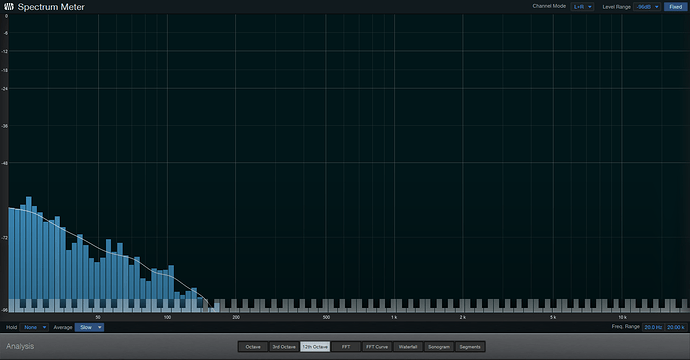
Task: Open the Hold None dropdown
Action: pyautogui.click(x=34, y=327)
